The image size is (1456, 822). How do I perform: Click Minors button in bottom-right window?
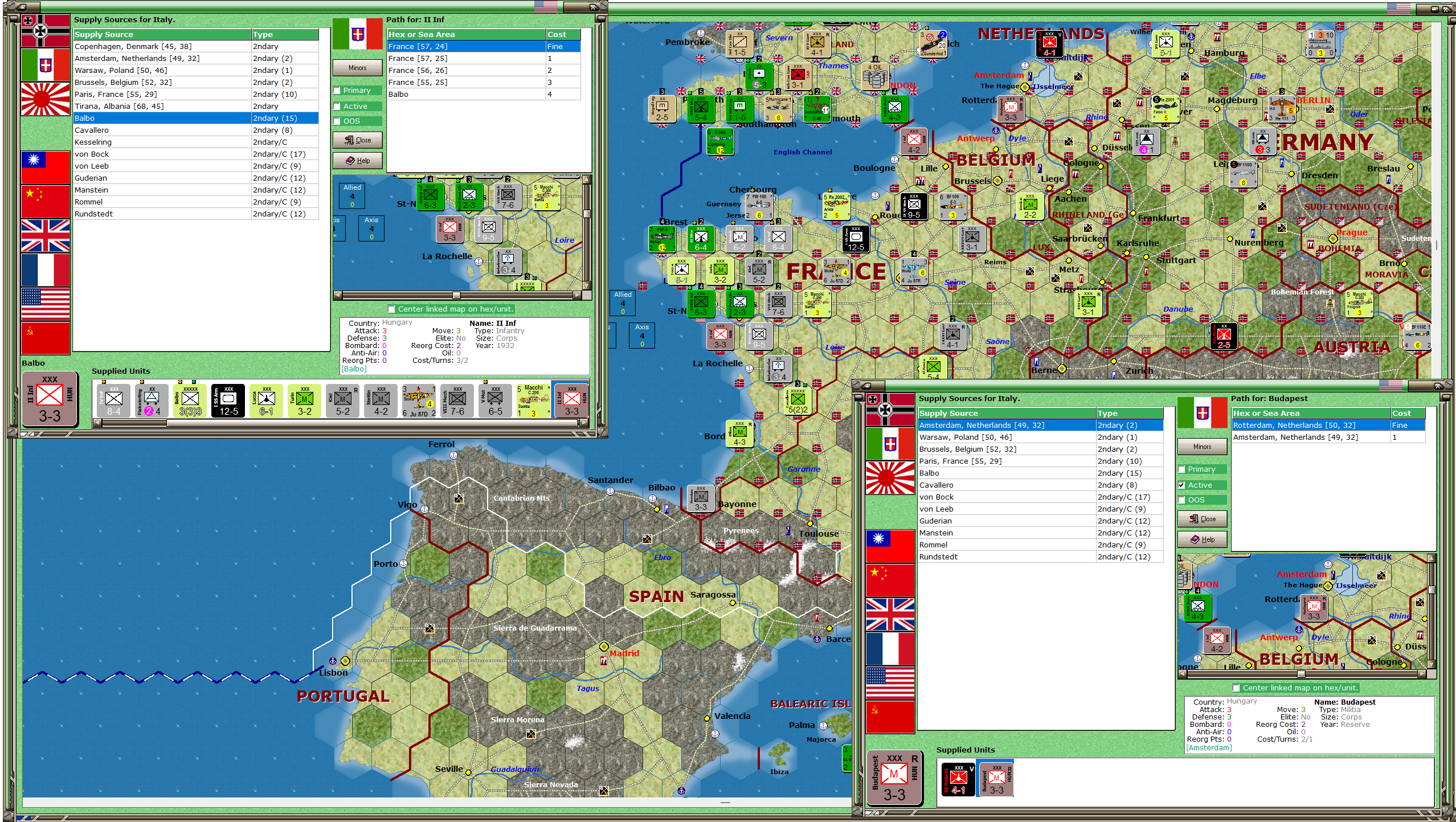1203,447
